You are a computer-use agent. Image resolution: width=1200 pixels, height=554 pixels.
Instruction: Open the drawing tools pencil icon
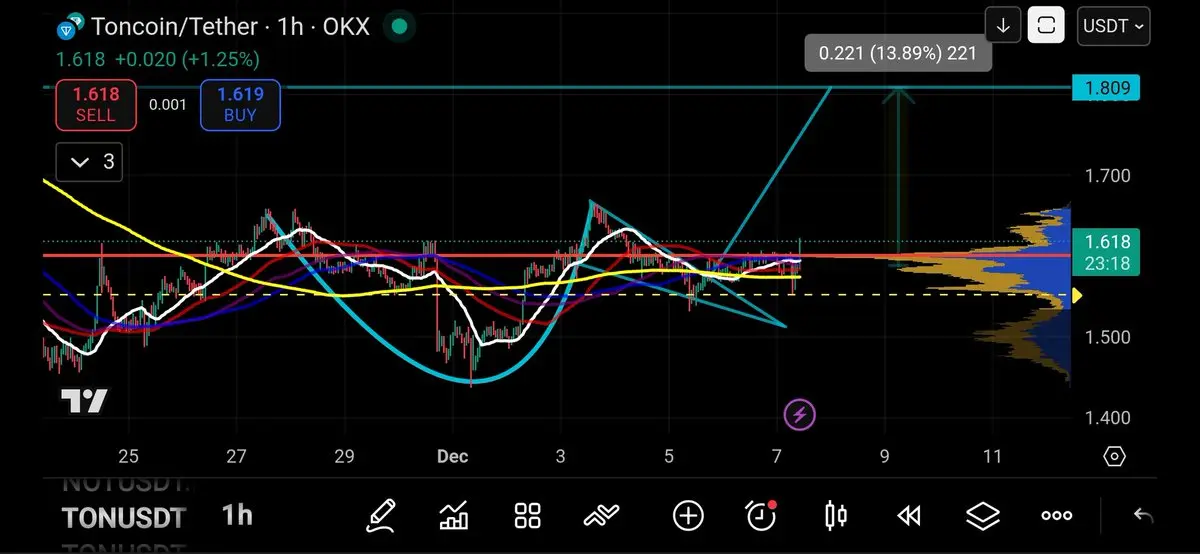[381, 516]
